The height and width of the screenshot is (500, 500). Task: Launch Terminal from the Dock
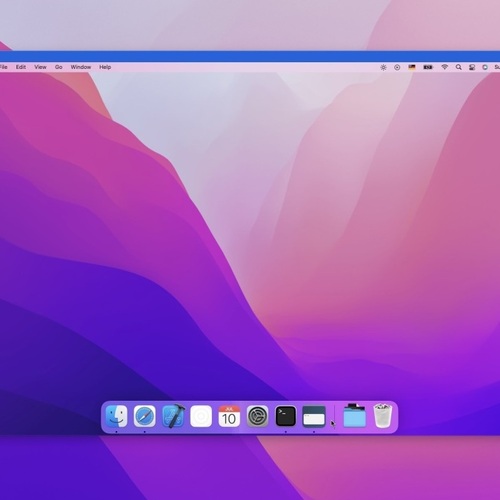[x=286, y=416]
